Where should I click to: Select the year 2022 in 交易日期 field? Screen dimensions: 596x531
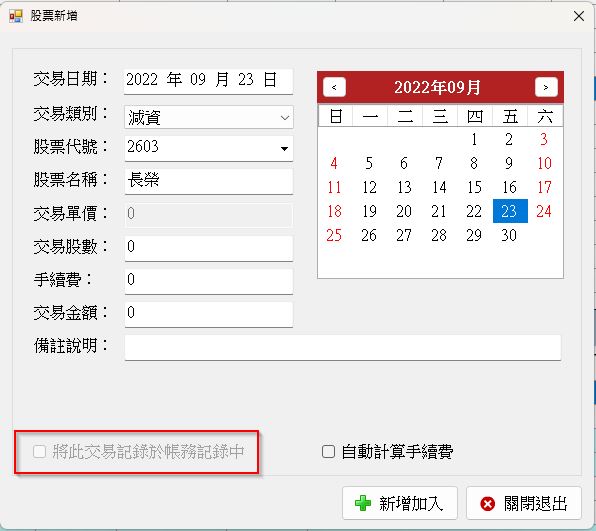(142, 80)
